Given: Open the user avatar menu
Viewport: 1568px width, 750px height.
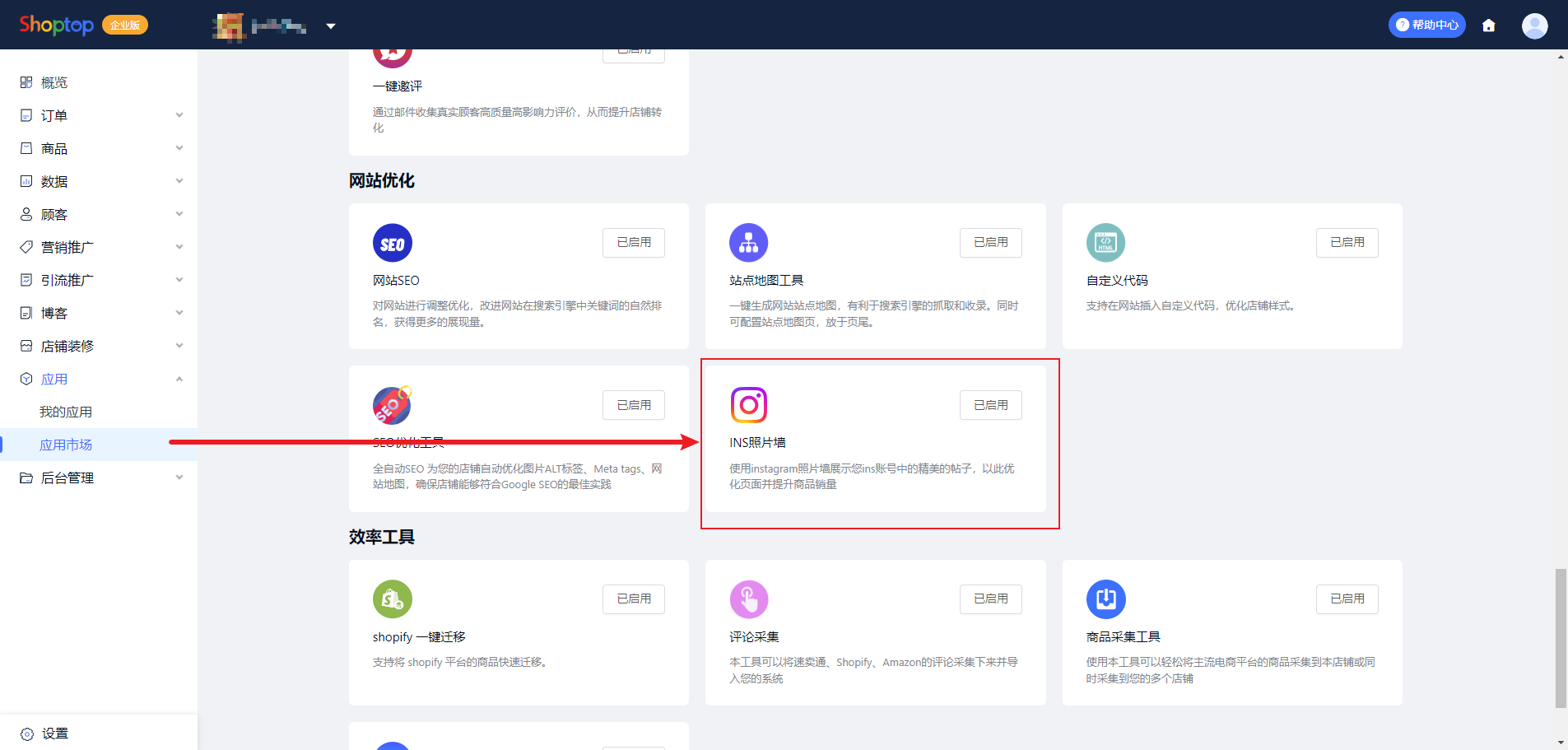Looking at the screenshot, I should (x=1534, y=26).
